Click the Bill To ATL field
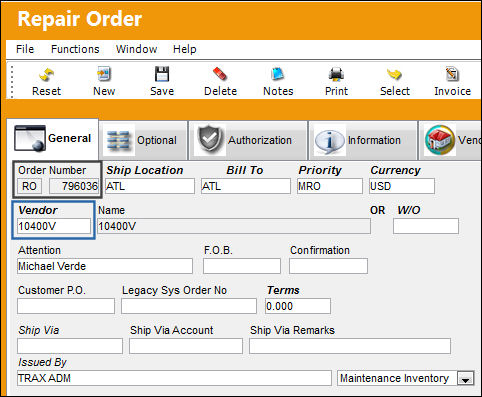This screenshot has width=482, height=397. 246,186
